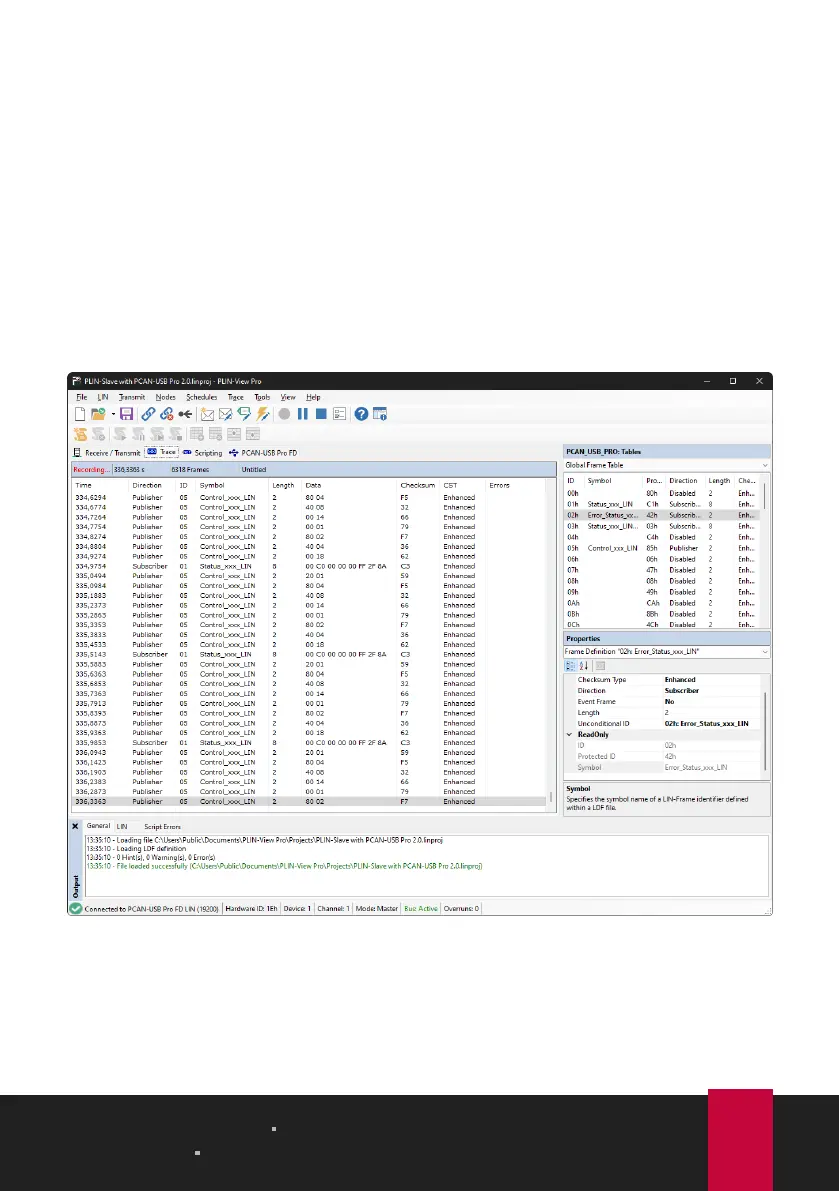Sort trace by Symbol column header
Screen dimensions: 839x1191
click(x=233, y=485)
